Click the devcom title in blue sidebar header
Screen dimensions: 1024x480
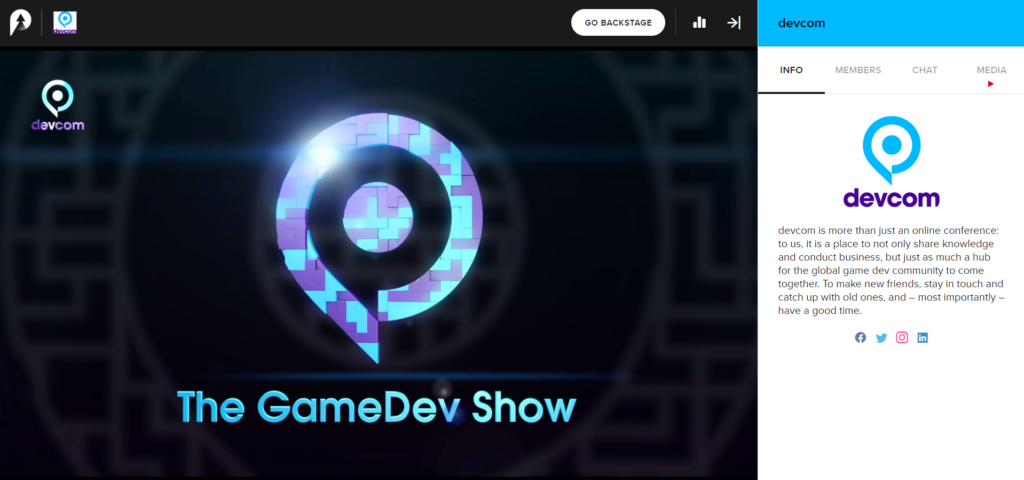click(x=801, y=24)
